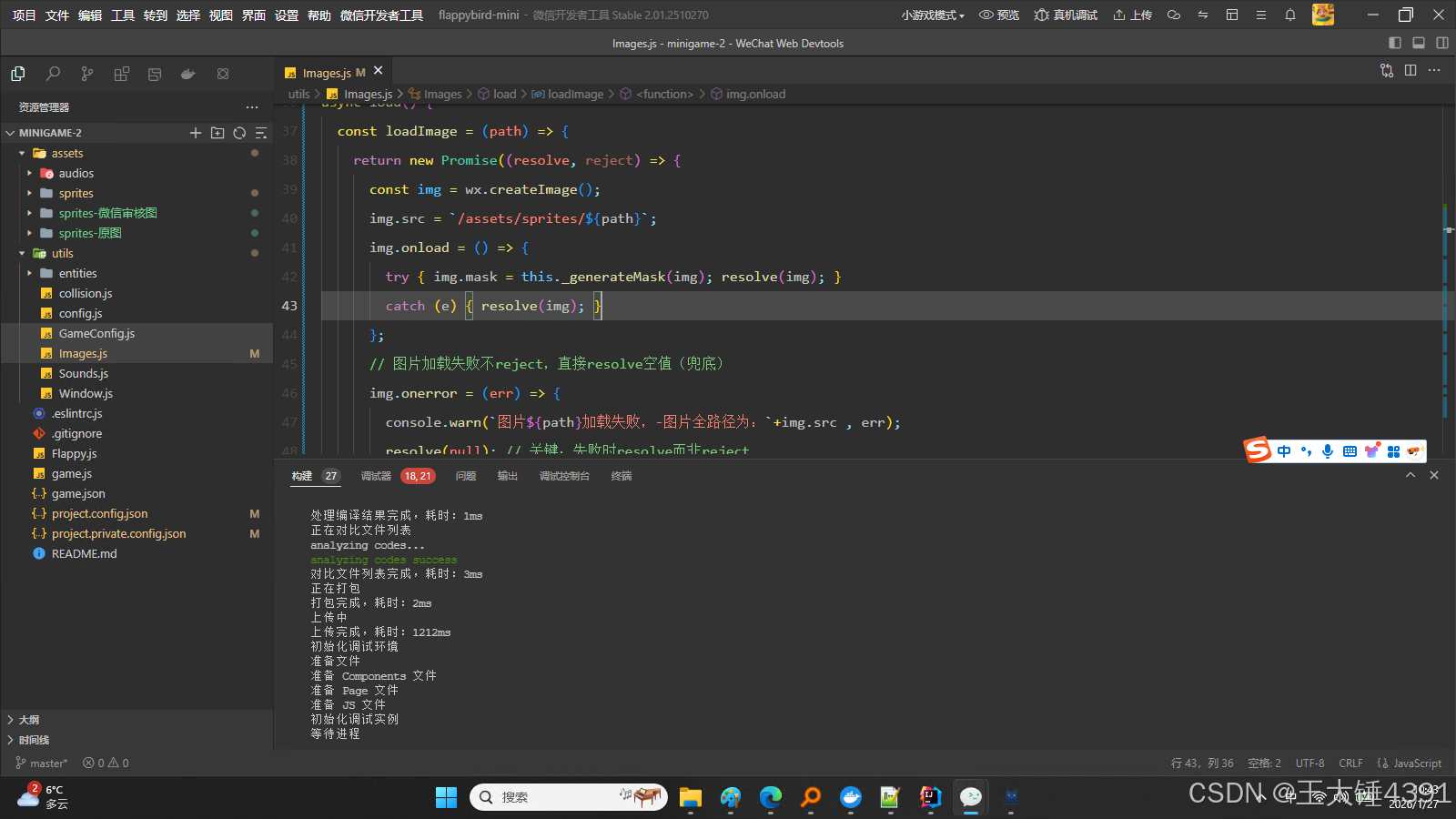Click the user avatar in title bar

tap(1323, 15)
